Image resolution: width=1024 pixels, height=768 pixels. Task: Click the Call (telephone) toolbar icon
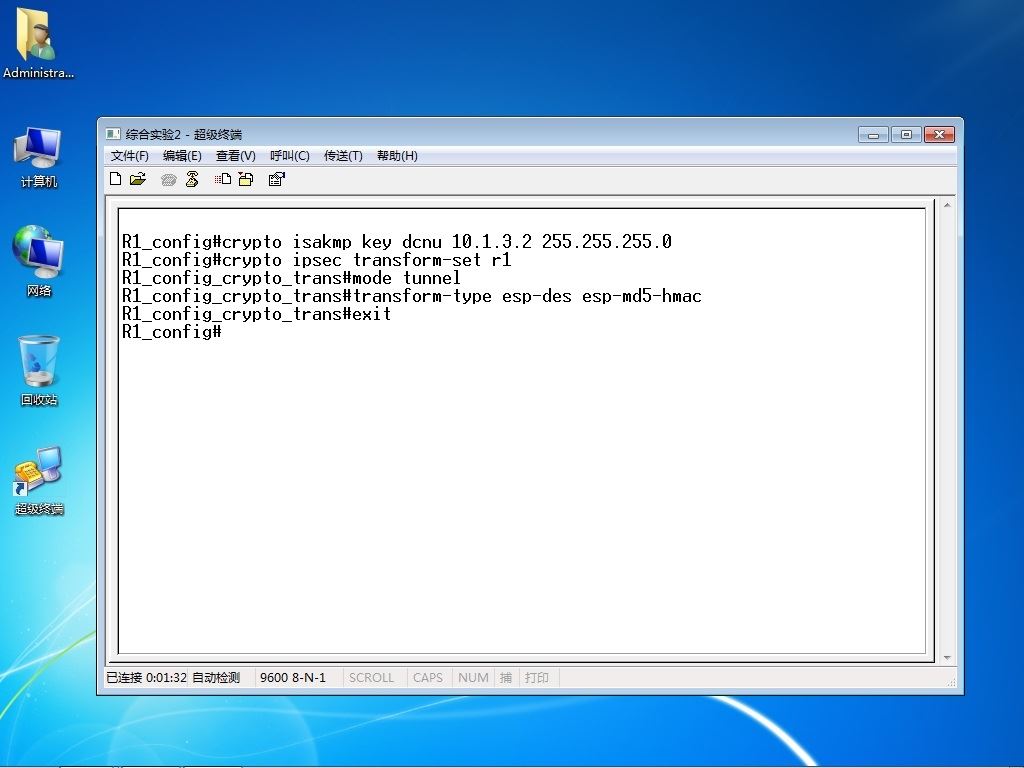coord(168,180)
